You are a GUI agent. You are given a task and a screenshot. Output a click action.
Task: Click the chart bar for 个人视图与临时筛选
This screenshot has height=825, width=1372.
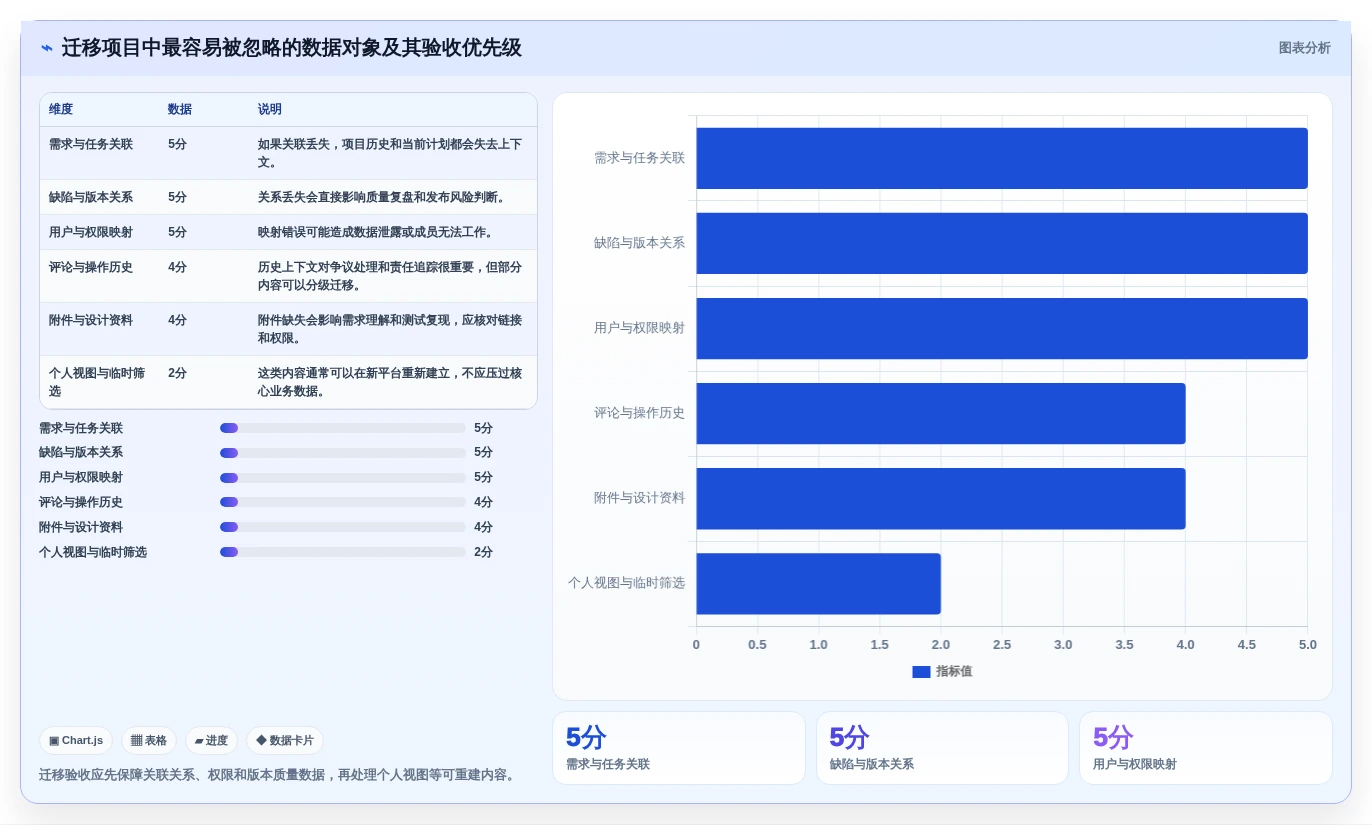[819, 584]
